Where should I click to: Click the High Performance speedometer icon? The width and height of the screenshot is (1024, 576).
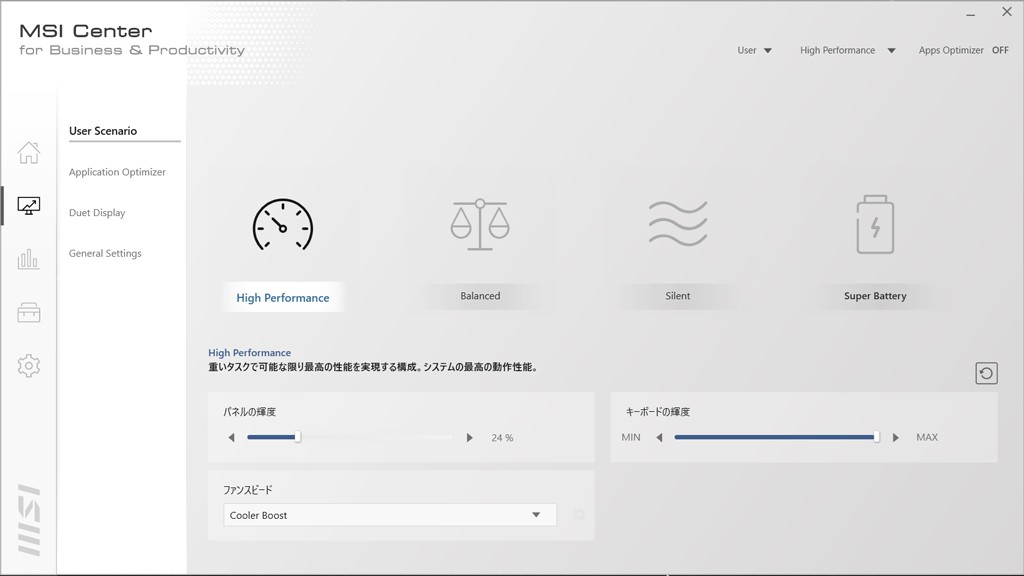point(283,225)
